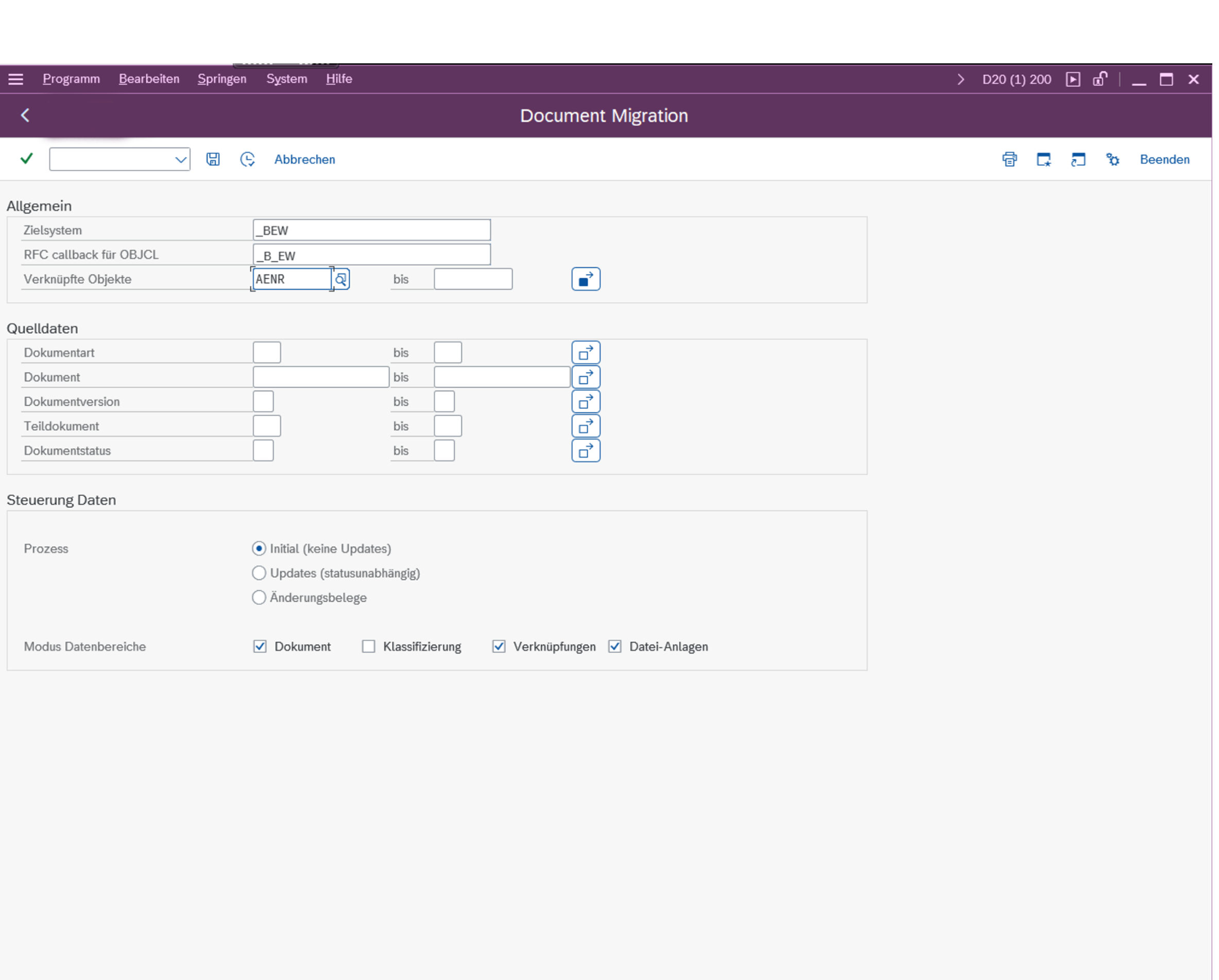Click the Abbrechen button
This screenshot has height=980, width=1219.
click(304, 160)
